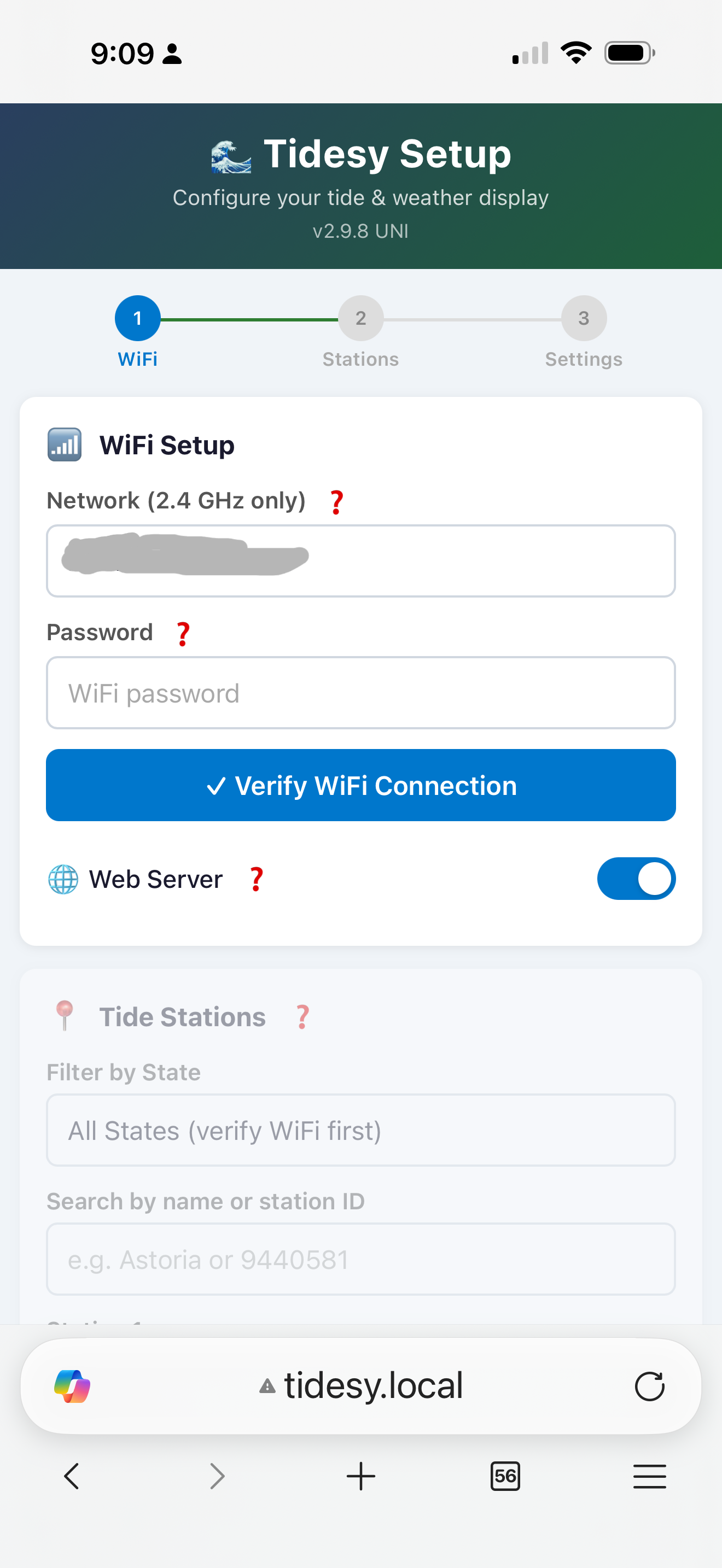The width and height of the screenshot is (722, 1568).
Task: Tap the Tide Stations help question mark
Action: click(302, 1017)
